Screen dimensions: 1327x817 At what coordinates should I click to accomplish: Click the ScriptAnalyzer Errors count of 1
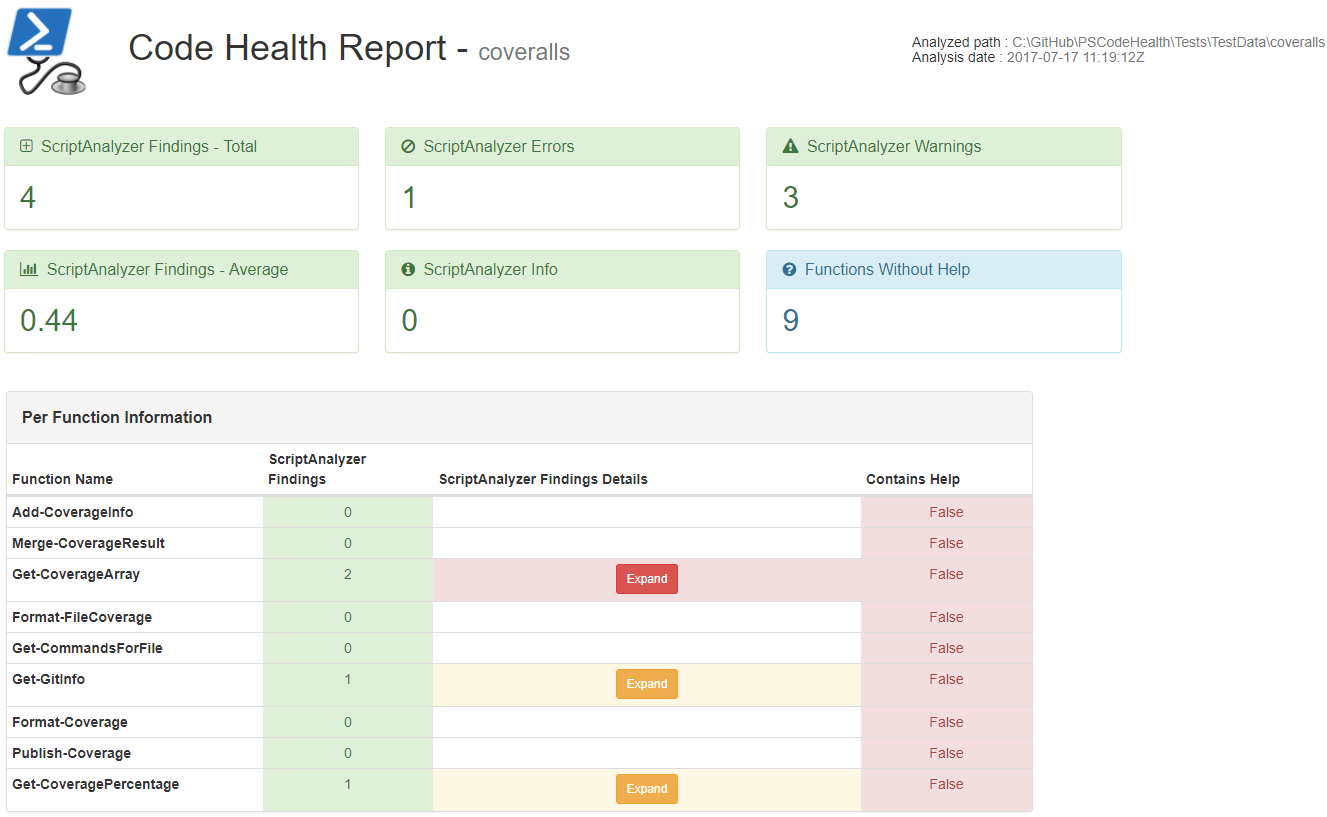408,198
